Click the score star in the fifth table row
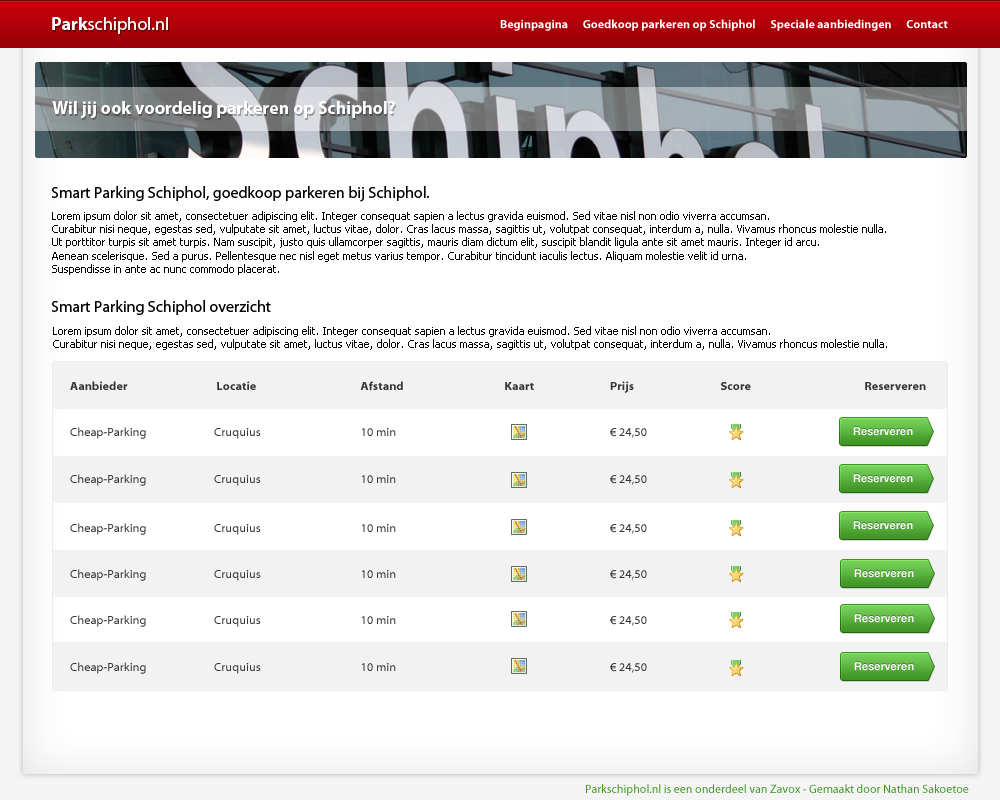The height and width of the screenshot is (800, 1000). 736,620
